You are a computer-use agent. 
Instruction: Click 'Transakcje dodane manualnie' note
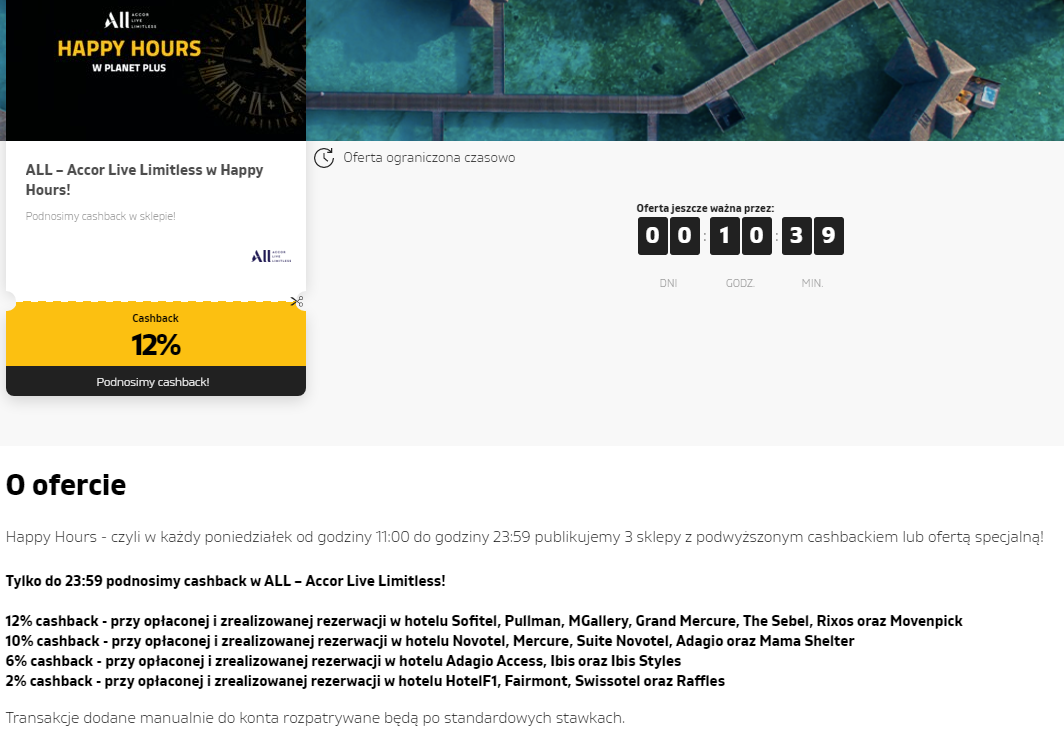coord(315,718)
